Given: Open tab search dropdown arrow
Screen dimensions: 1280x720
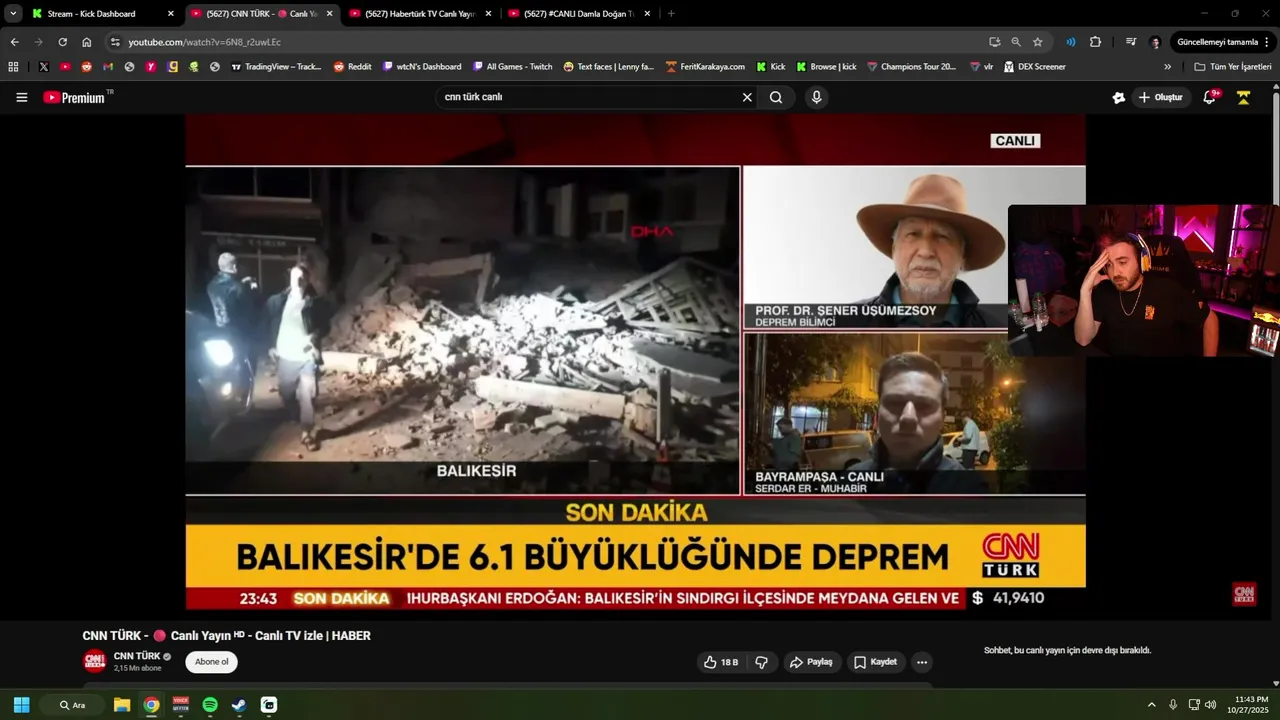Looking at the screenshot, I should click(x=13, y=14).
